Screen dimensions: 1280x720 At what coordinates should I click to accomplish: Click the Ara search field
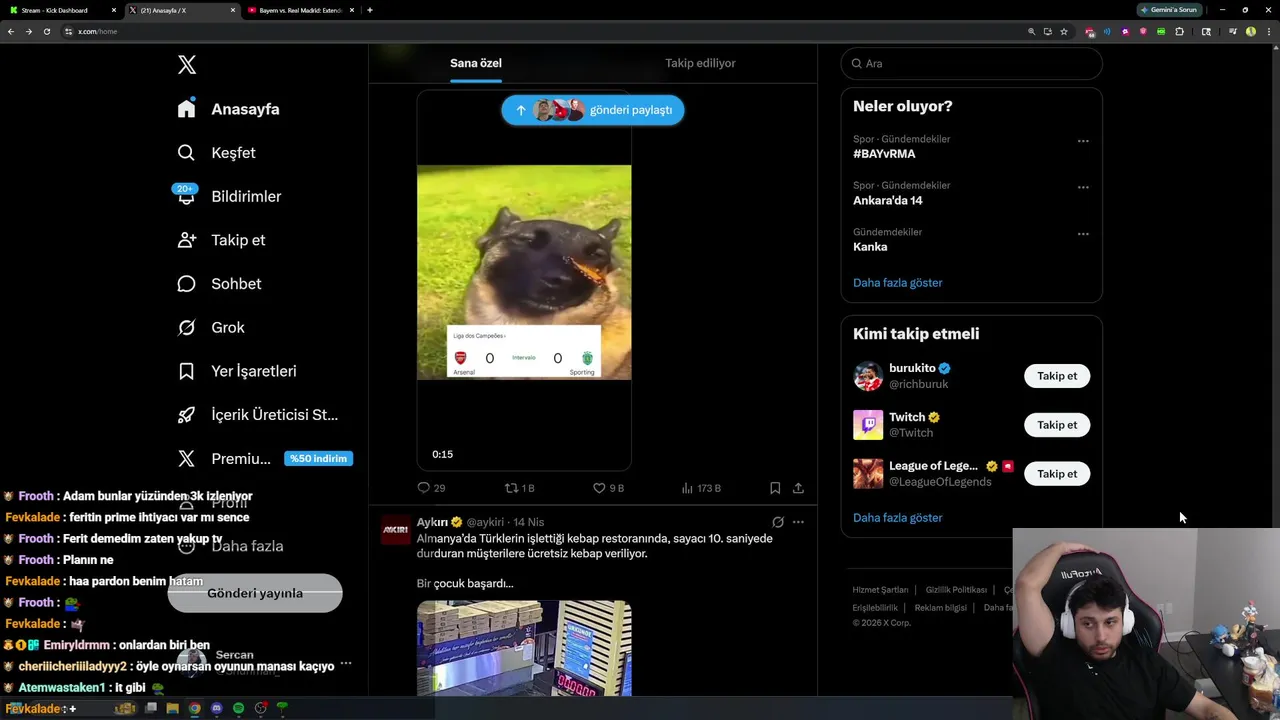point(971,63)
